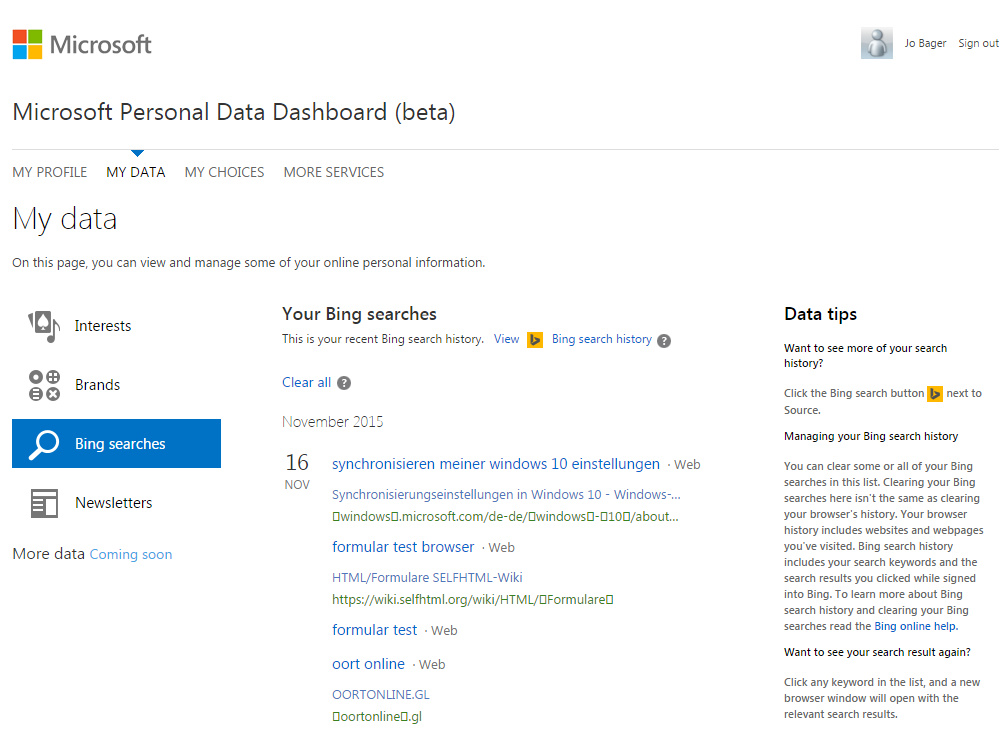
Task: Click the orange Bing icon beside View
Action: pyautogui.click(x=535, y=340)
